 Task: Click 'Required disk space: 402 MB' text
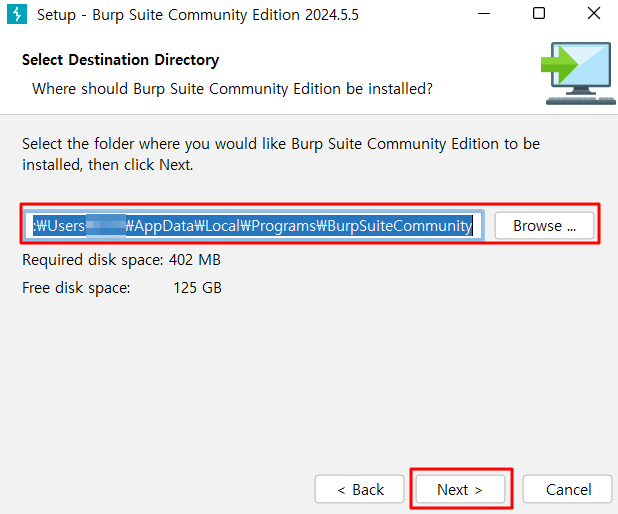coord(121,260)
